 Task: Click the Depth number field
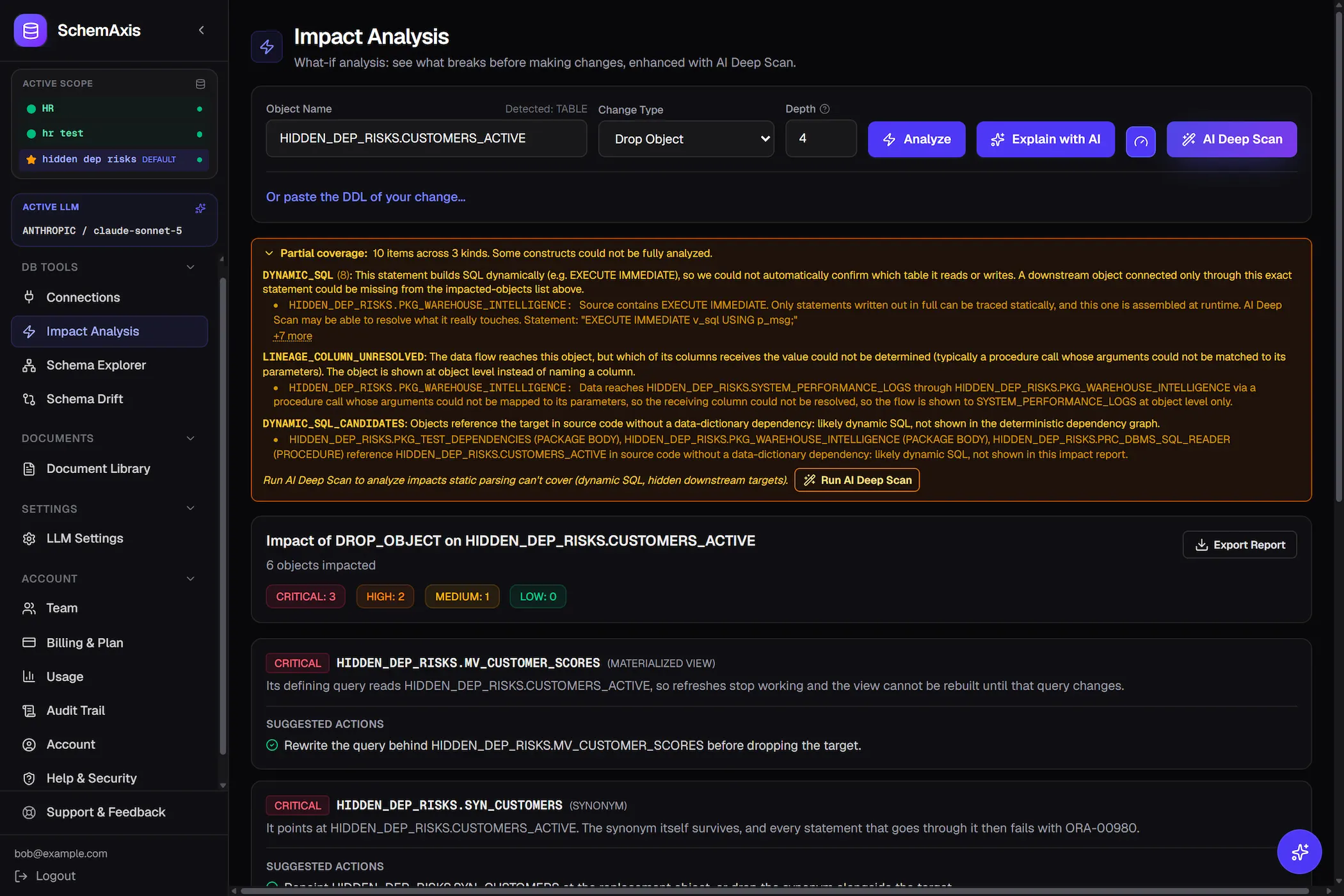(820, 138)
